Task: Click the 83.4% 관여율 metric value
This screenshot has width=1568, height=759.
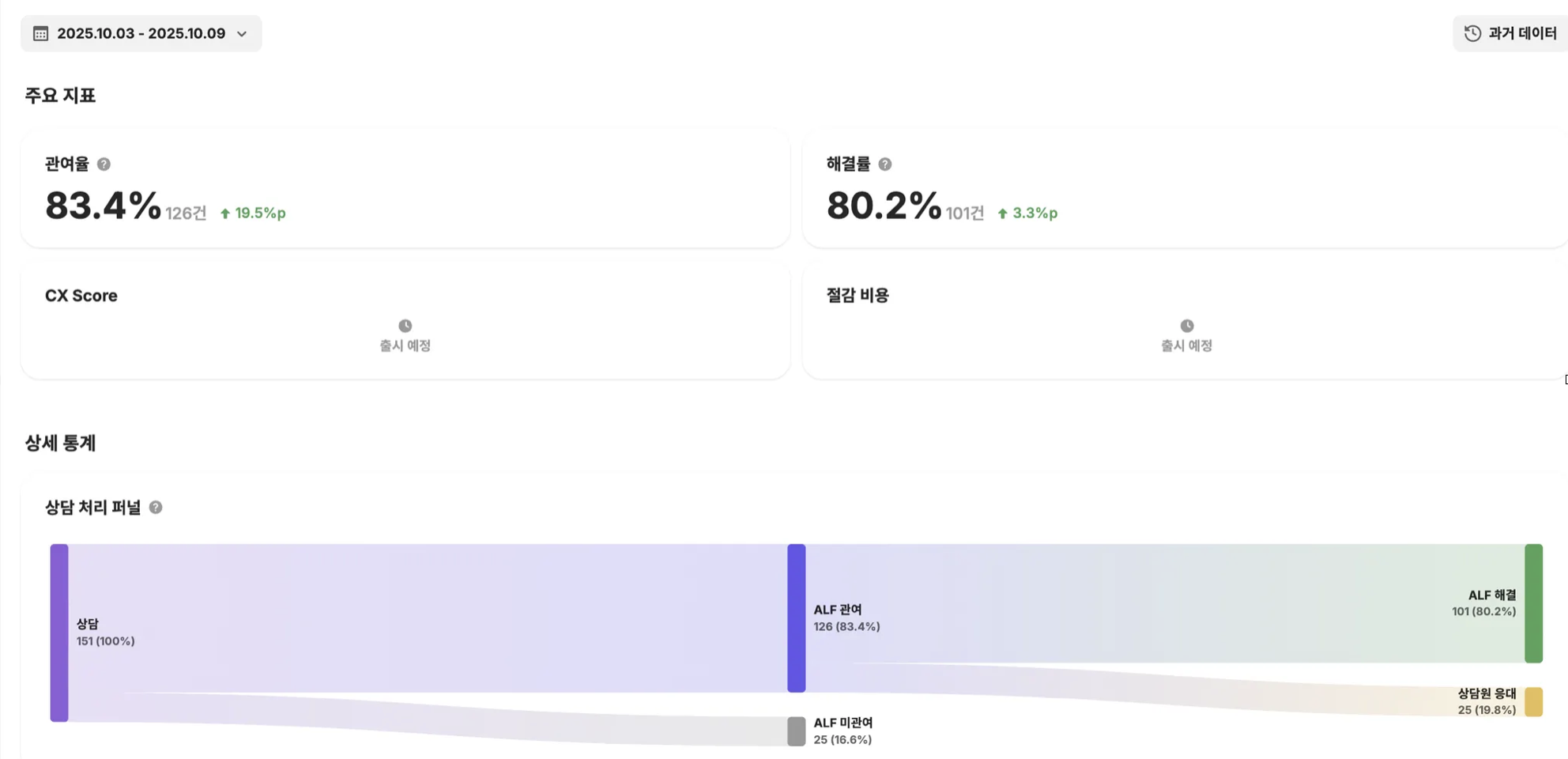Action: pos(103,206)
